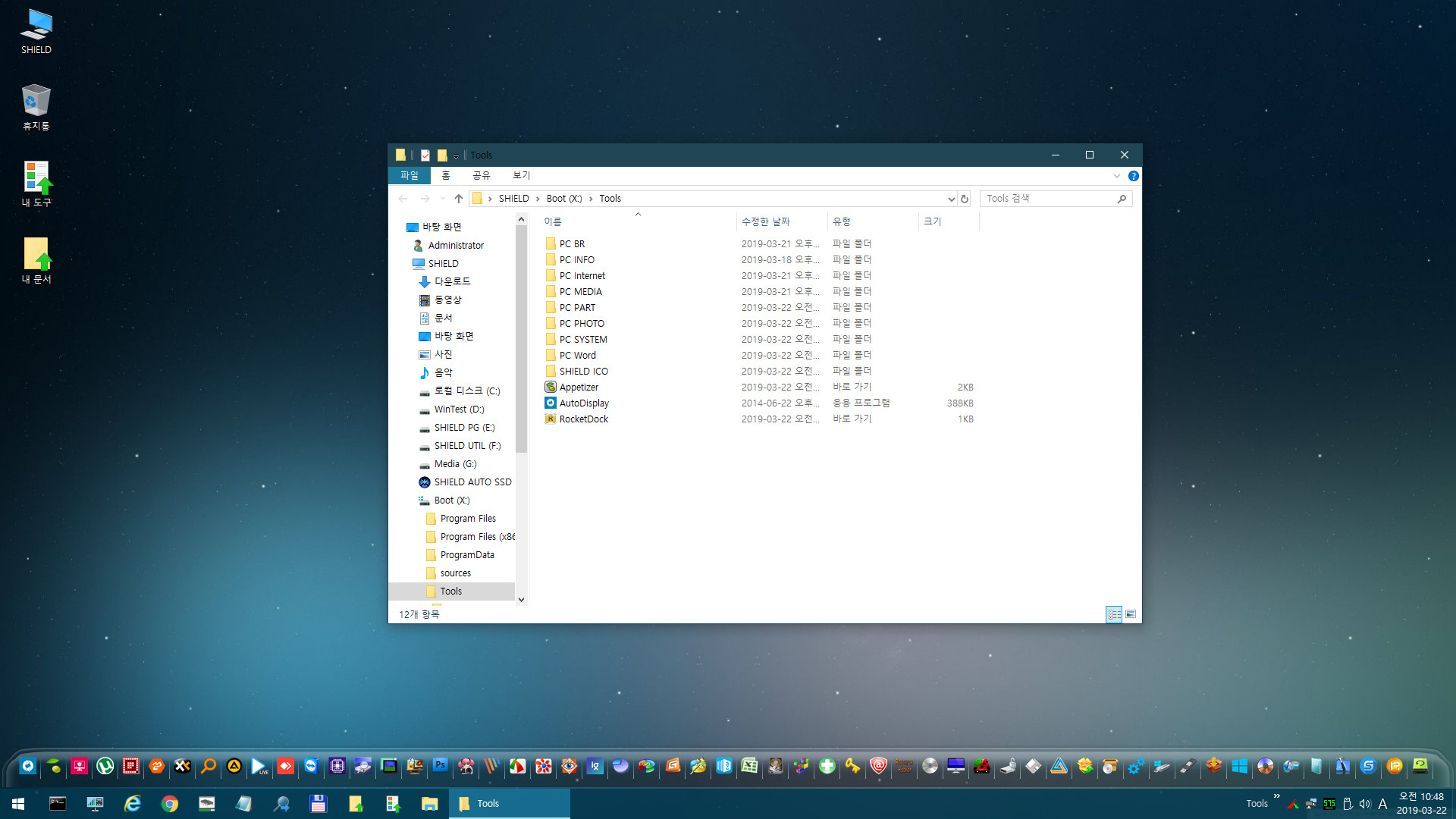Click the Tools window taskbar button
The image size is (1456, 819).
point(510,804)
